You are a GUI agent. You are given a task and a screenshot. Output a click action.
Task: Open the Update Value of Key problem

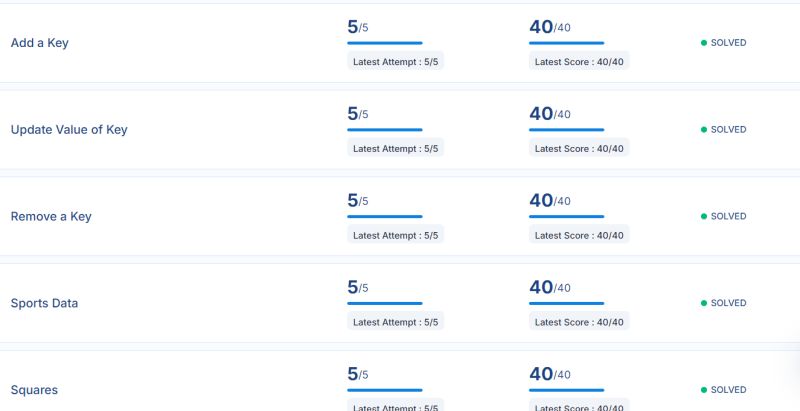[x=69, y=130]
